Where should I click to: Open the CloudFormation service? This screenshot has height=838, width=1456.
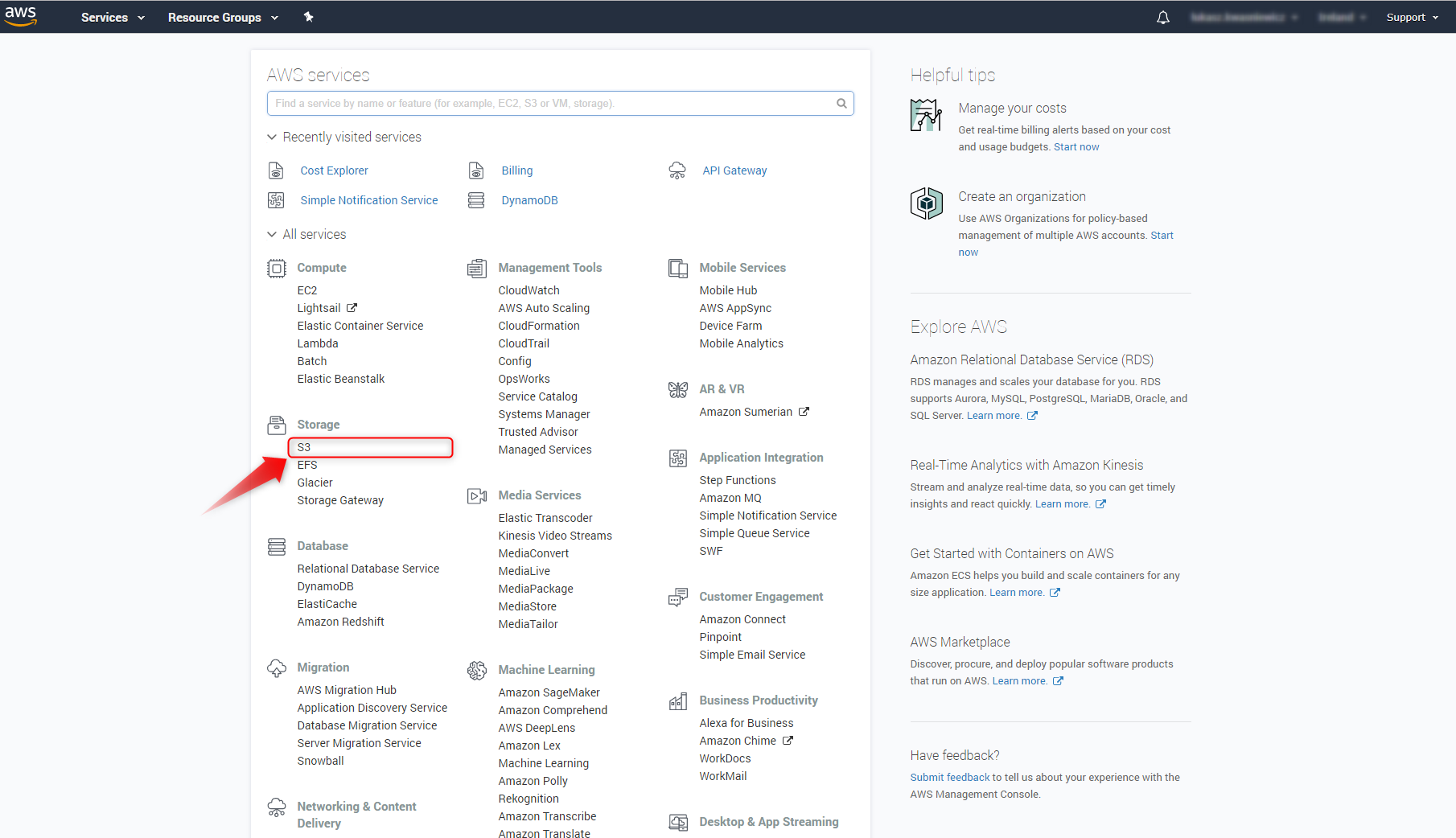tap(539, 326)
